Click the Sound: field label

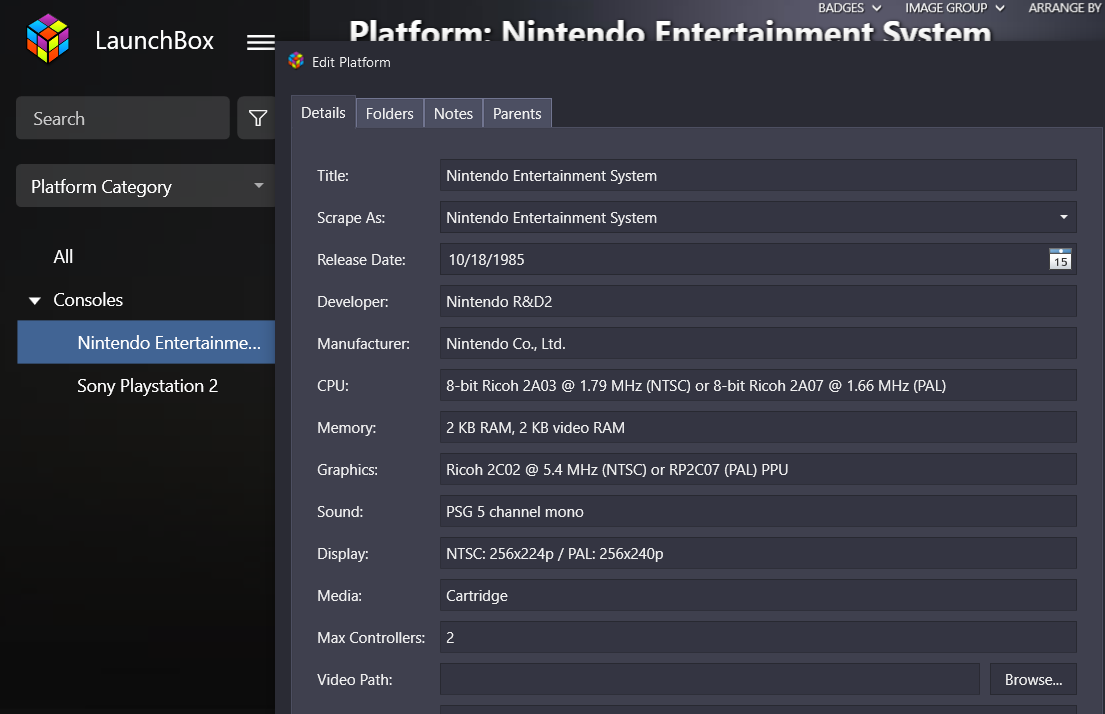[340, 512]
